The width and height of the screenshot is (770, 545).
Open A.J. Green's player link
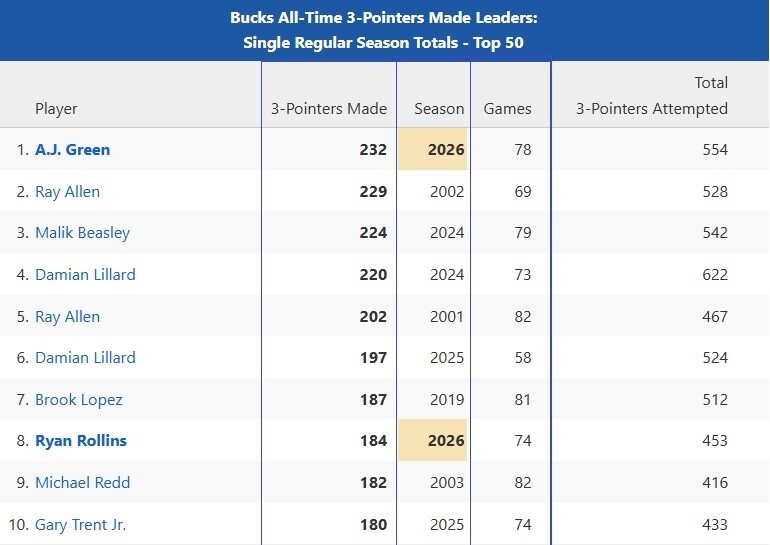(x=72, y=150)
